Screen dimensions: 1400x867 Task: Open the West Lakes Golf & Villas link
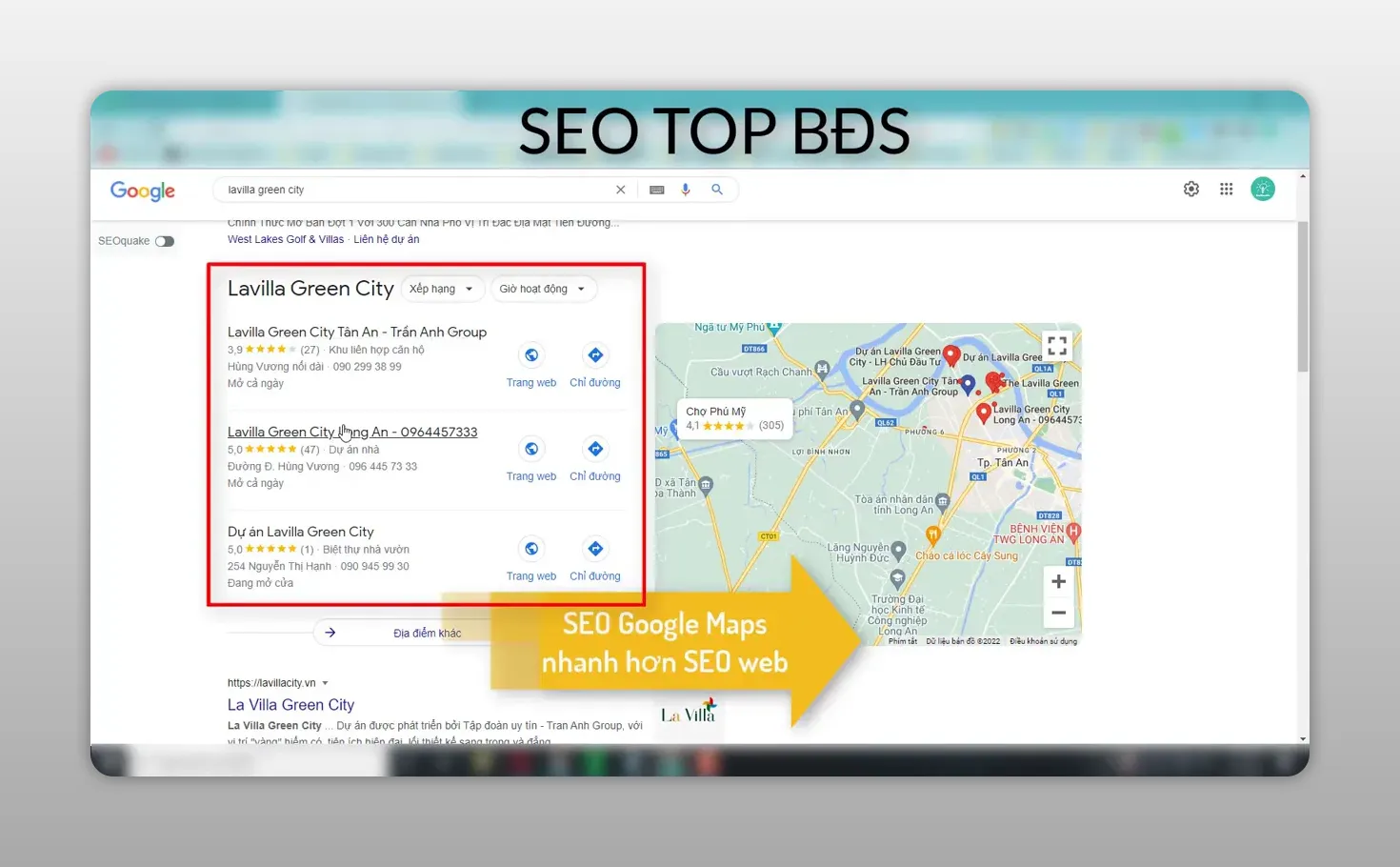pyautogui.click(x=286, y=239)
